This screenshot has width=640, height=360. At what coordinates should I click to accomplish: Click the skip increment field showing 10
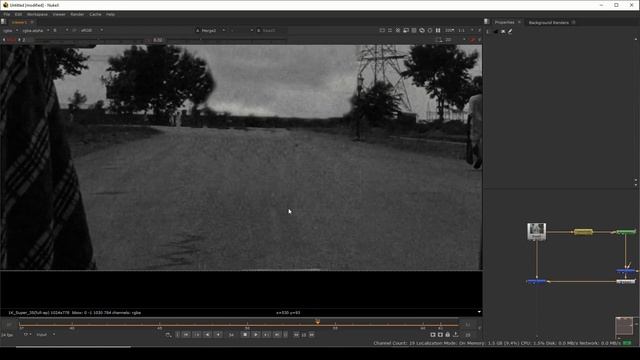[x=304, y=335]
